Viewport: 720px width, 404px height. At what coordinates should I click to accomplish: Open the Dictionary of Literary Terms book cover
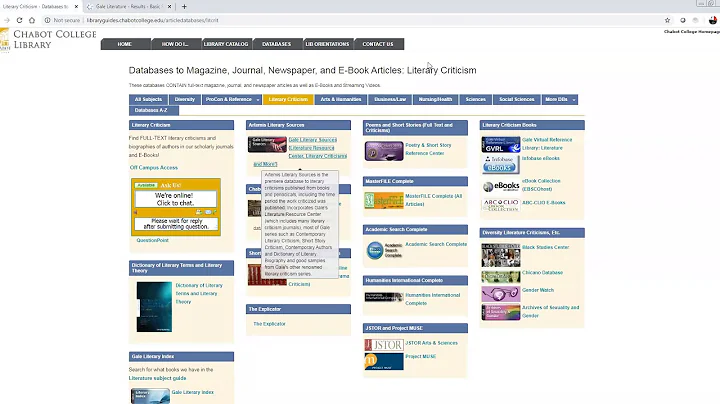pyautogui.click(x=154, y=307)
